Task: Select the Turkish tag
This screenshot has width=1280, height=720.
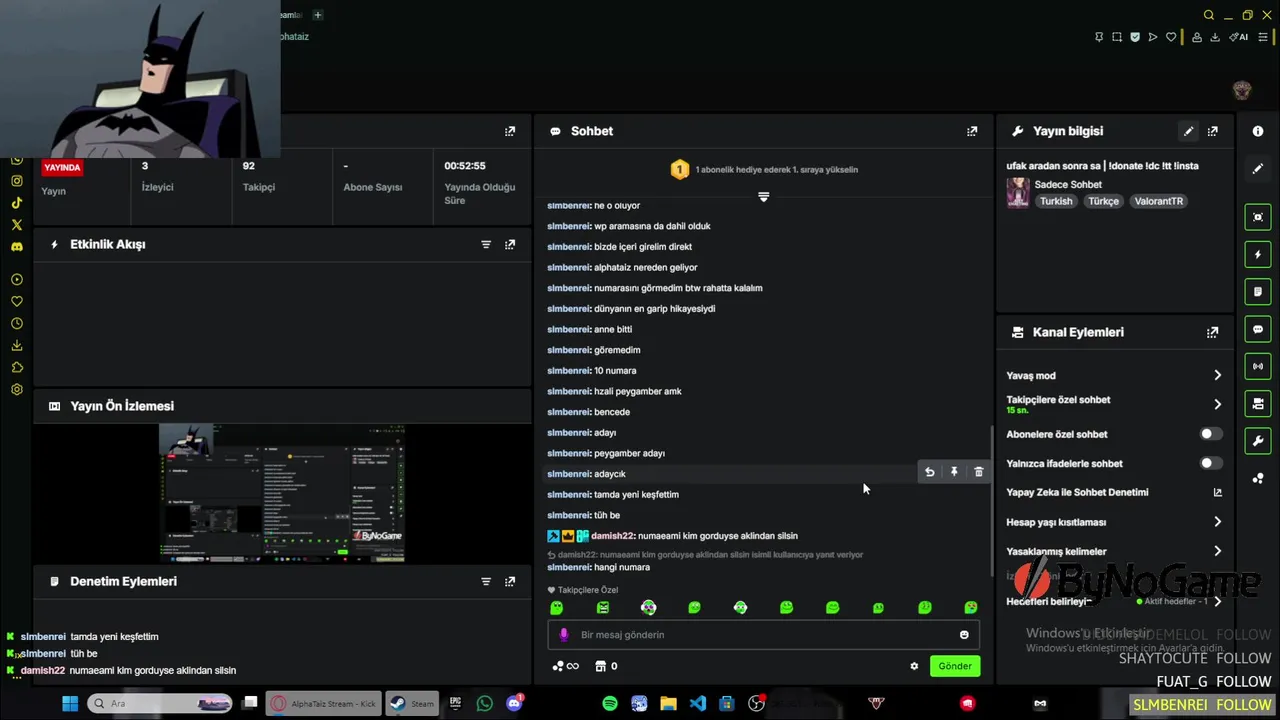Action: 1056,201
